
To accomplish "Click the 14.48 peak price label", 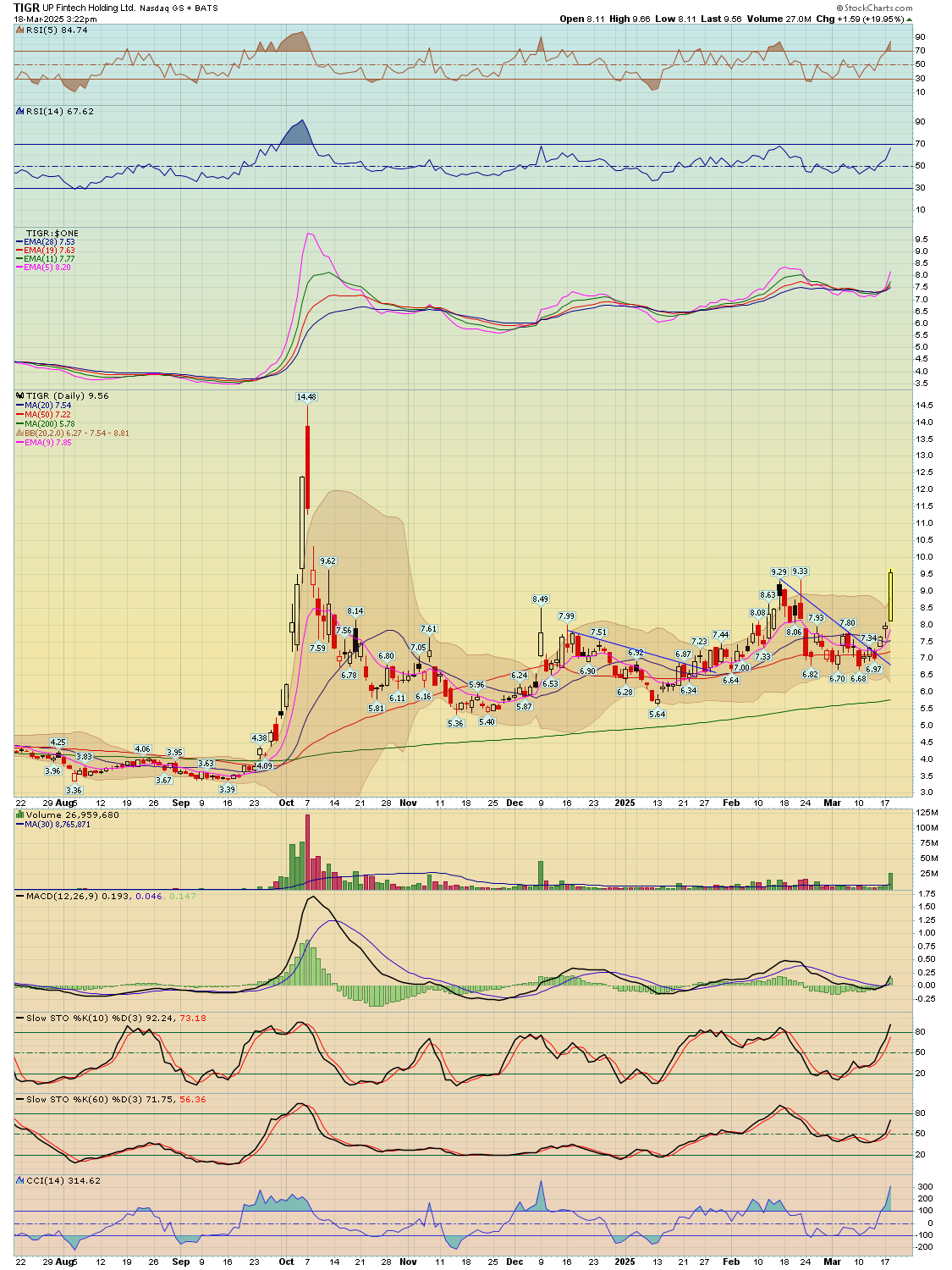I will click(x=306, y=397).
